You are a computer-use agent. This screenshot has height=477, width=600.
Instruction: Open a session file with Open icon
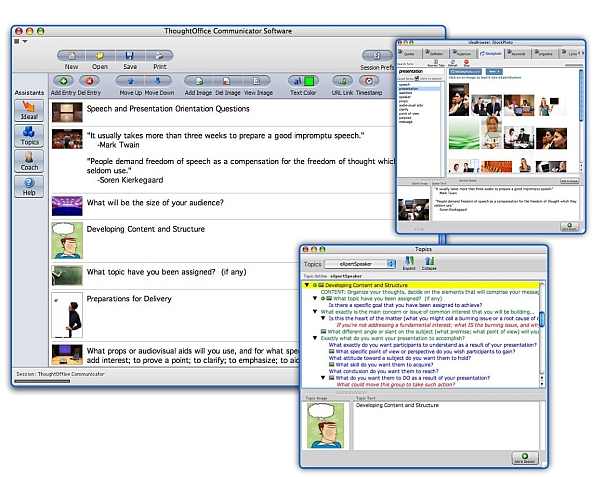click(x=100, y=56)
